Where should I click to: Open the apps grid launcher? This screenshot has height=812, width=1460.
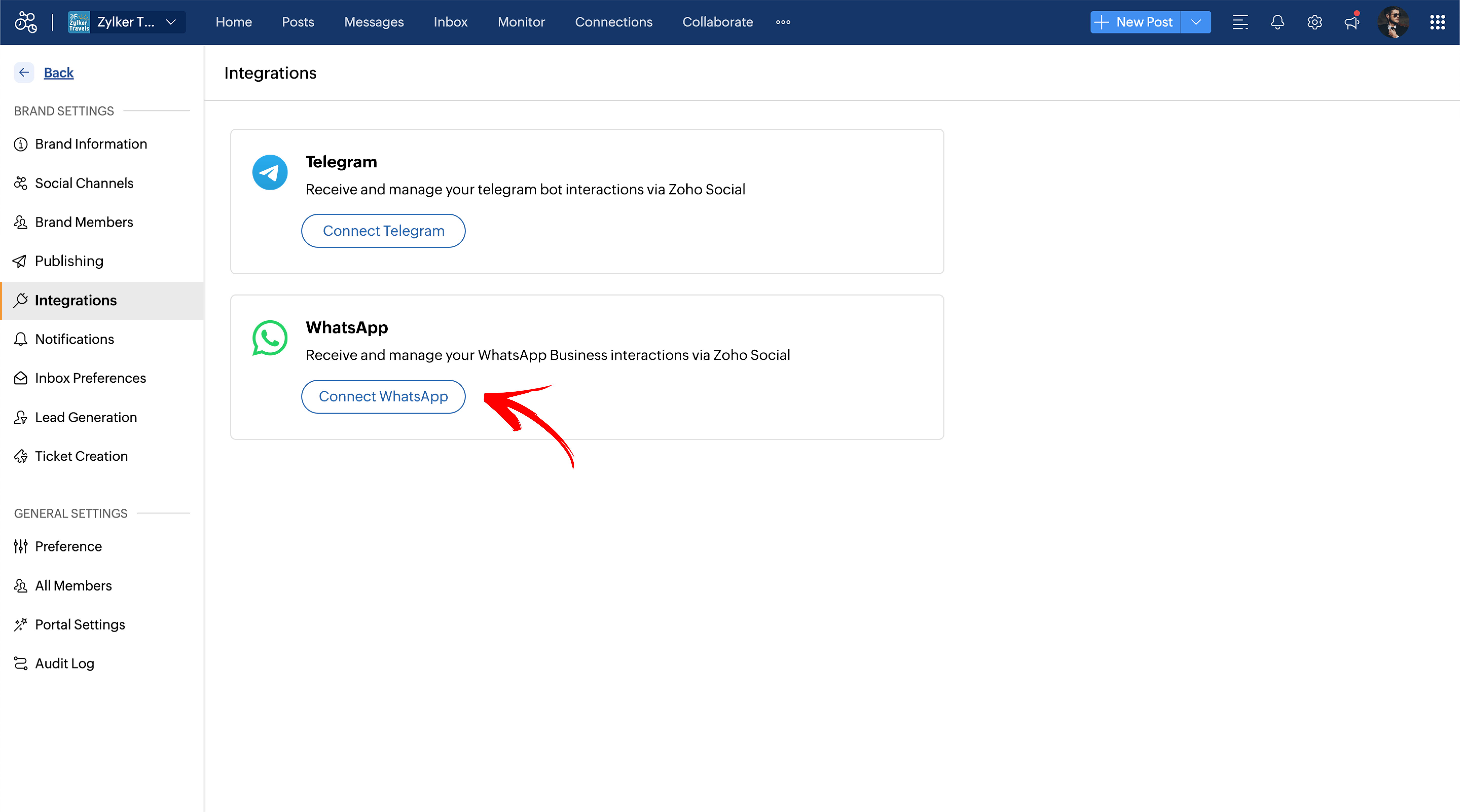tap(1437, 22)
